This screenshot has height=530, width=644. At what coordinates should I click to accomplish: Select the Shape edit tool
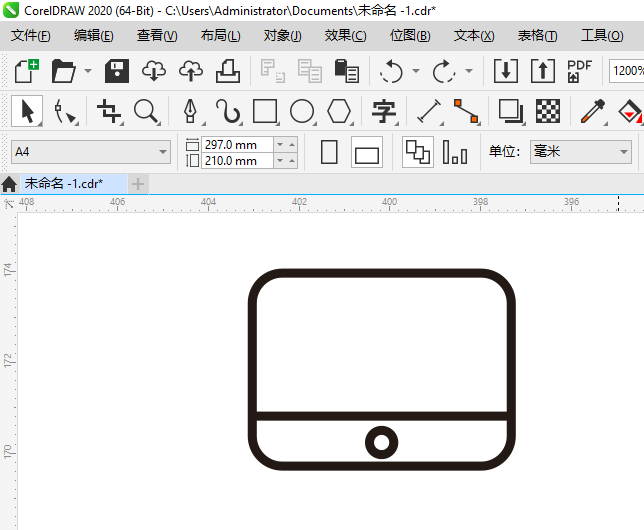click(65, 111)
